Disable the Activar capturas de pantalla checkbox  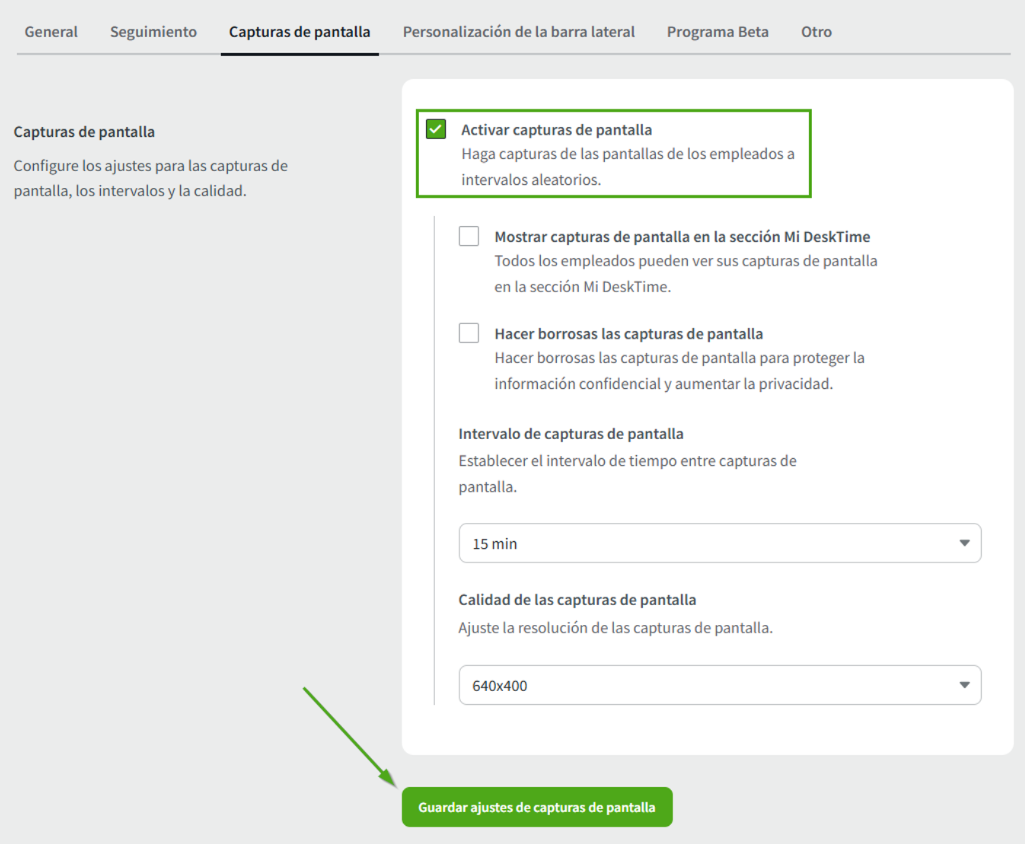[436, 128]
